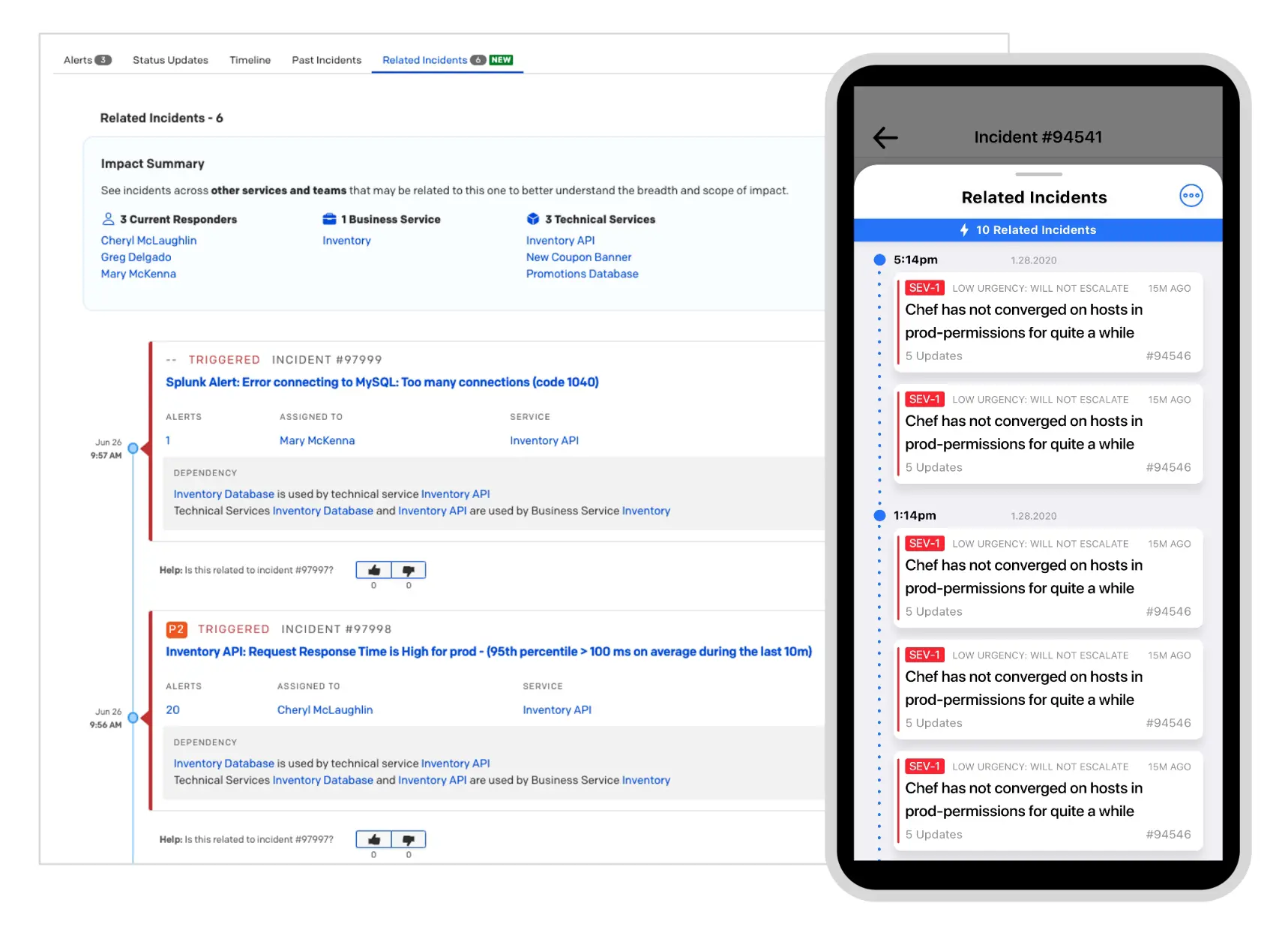The width and height of the screenshot is (1288, 933).
Task: Select the 9:57 AM timeline marker
Action: pos(133,448)
